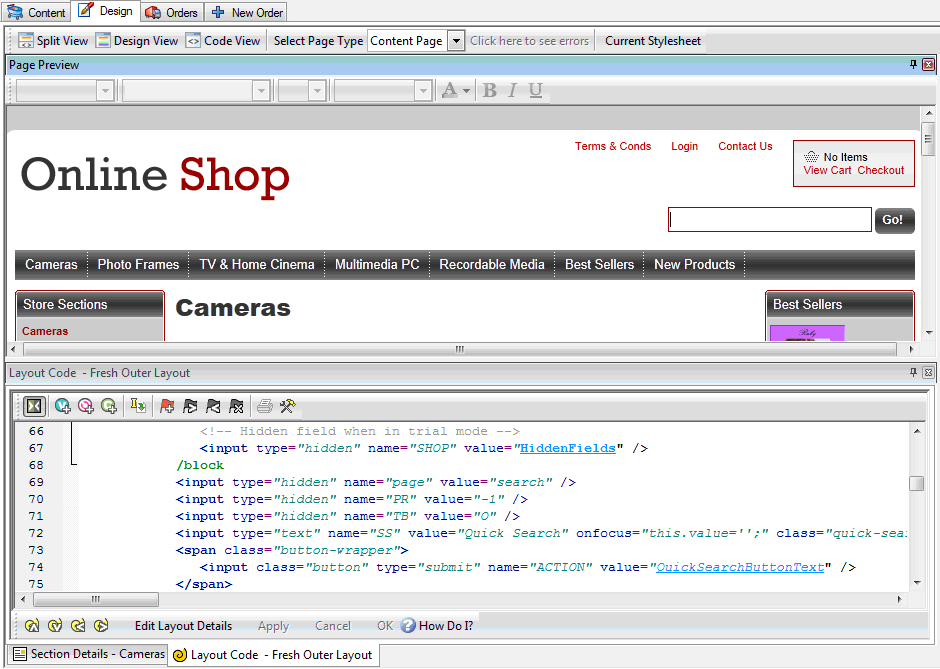Expand the font color dropdown arrow
940x669 pixels.
(x=466, y=90)
